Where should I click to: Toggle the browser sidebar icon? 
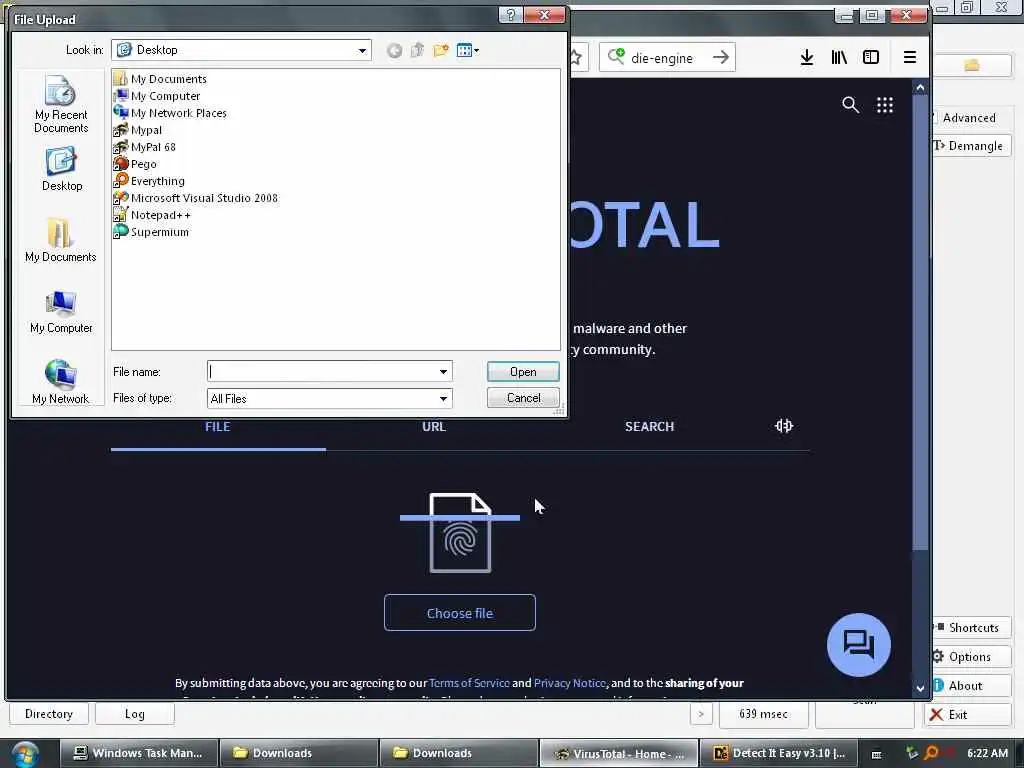(x=871, y=57)
